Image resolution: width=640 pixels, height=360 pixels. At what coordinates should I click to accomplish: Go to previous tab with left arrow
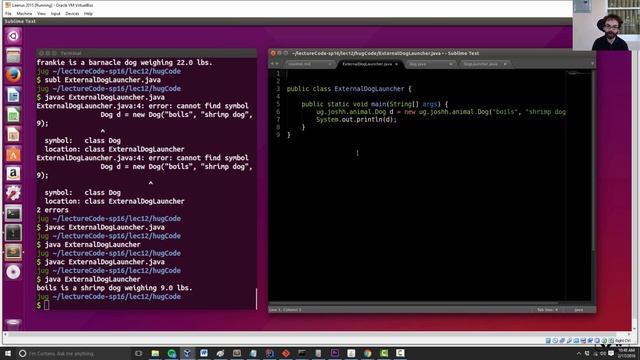pos(272,64)
